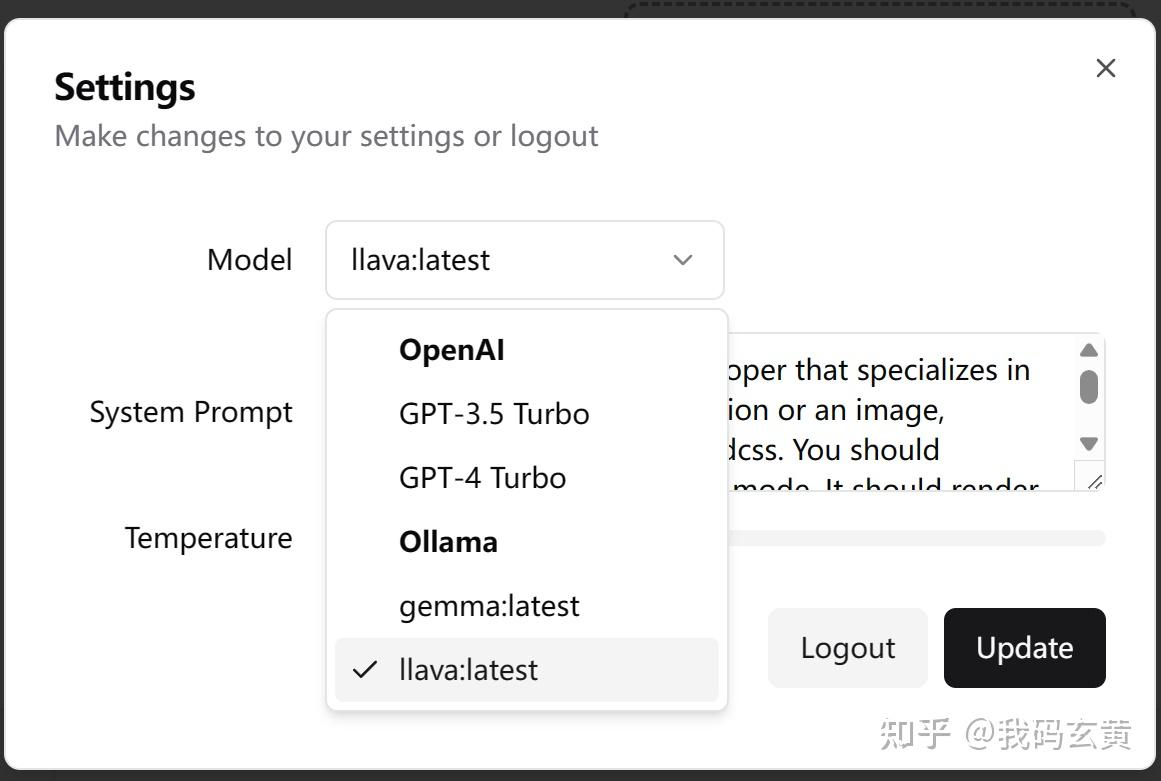This screenshot has height=781, width=1161.
Task: Click the checkmark beside llava:latest
Action: [366, 669]
